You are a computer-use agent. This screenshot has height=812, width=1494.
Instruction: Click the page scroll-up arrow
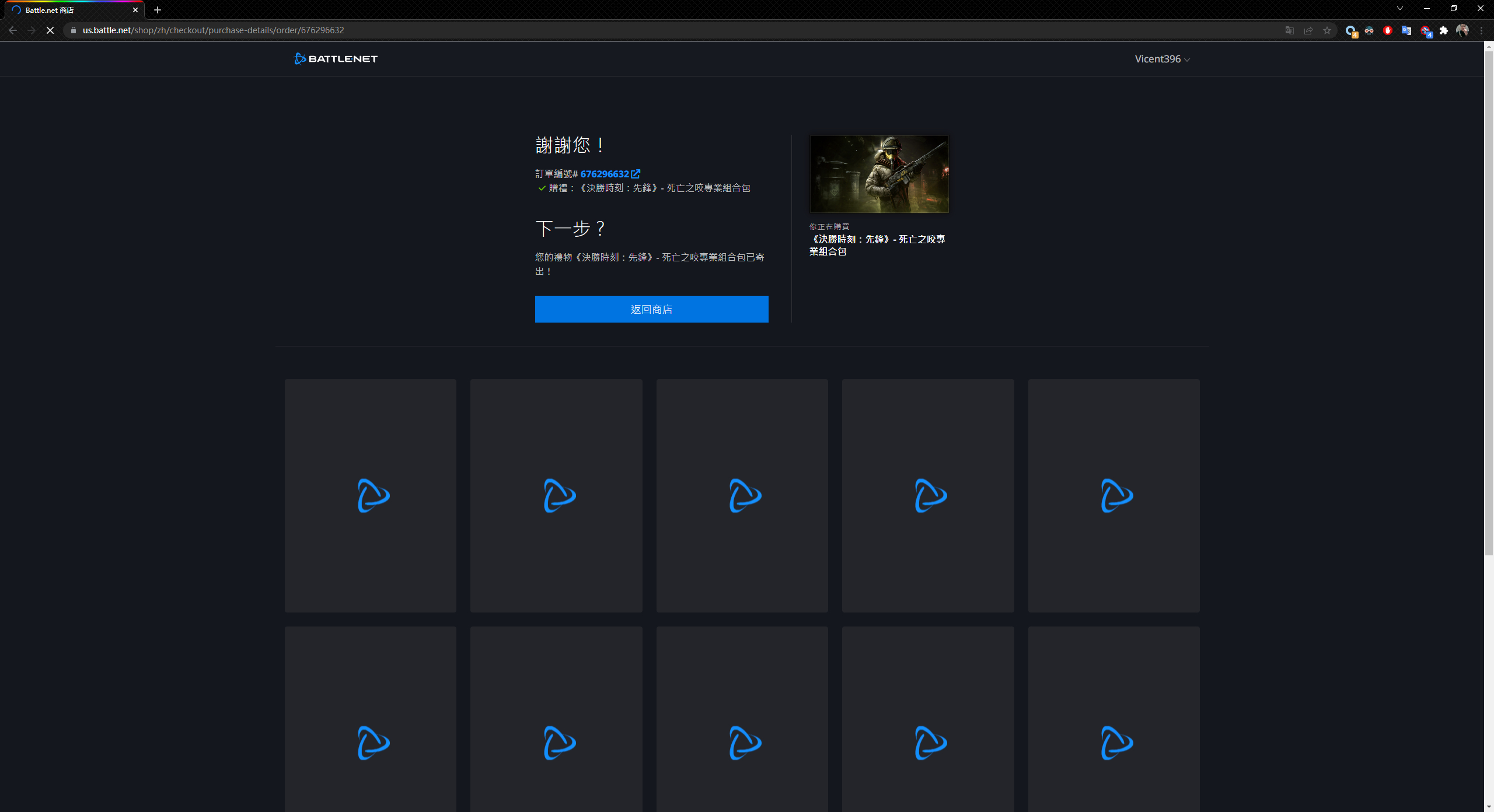click(1489, 45)
